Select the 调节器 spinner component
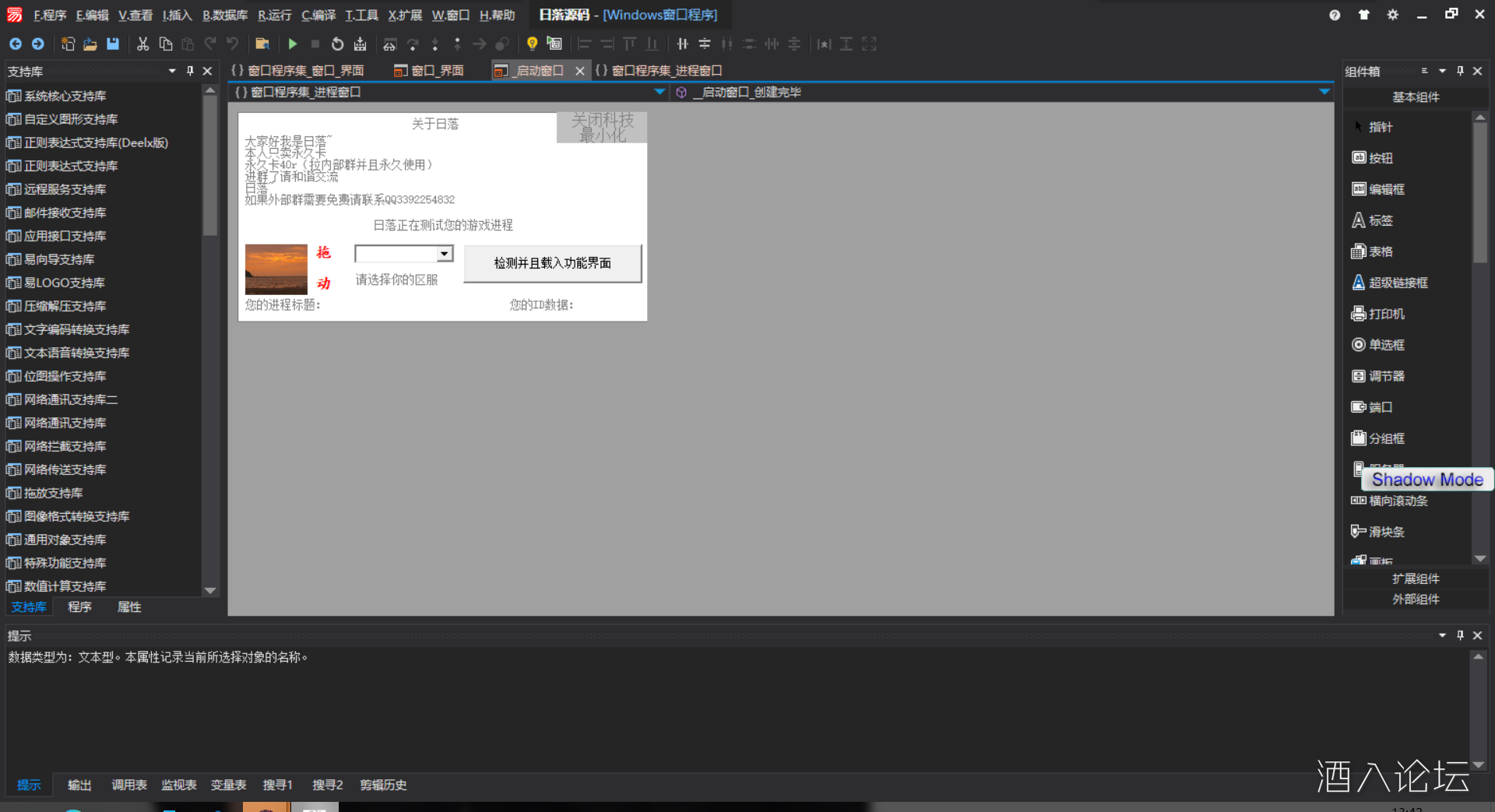Screen dimensions: 1495x812 coord(1378,376)
